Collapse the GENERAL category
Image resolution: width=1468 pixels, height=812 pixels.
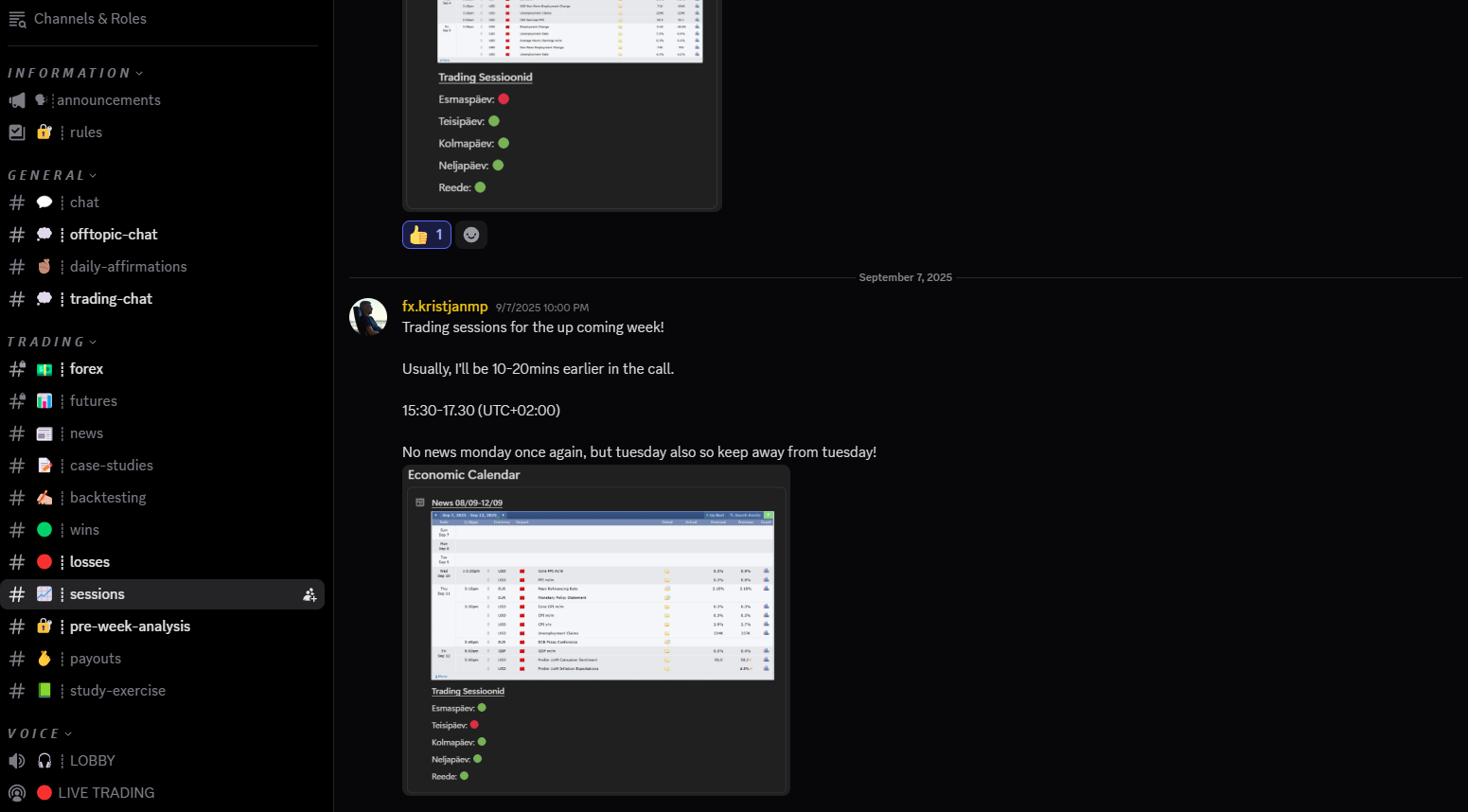pos(52,175)
